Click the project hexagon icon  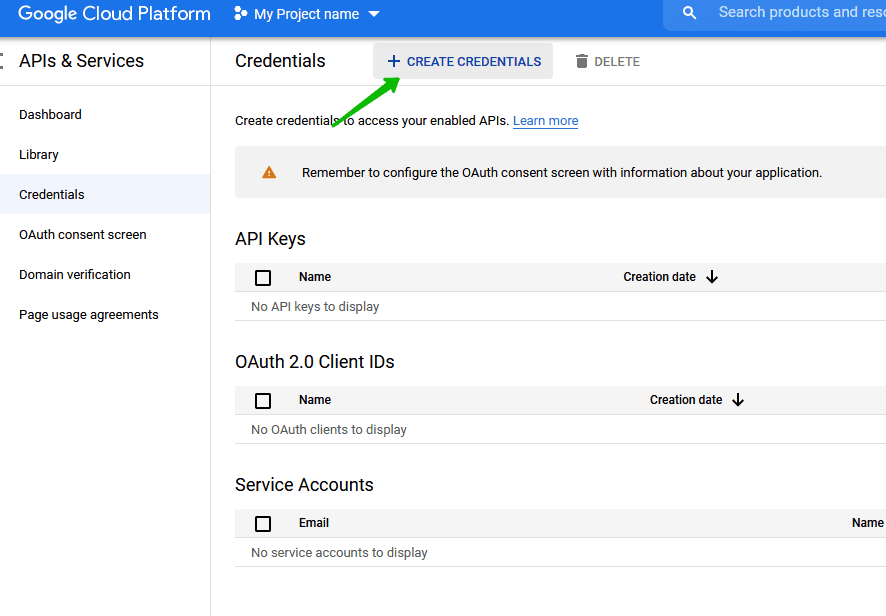click(240, 14)
